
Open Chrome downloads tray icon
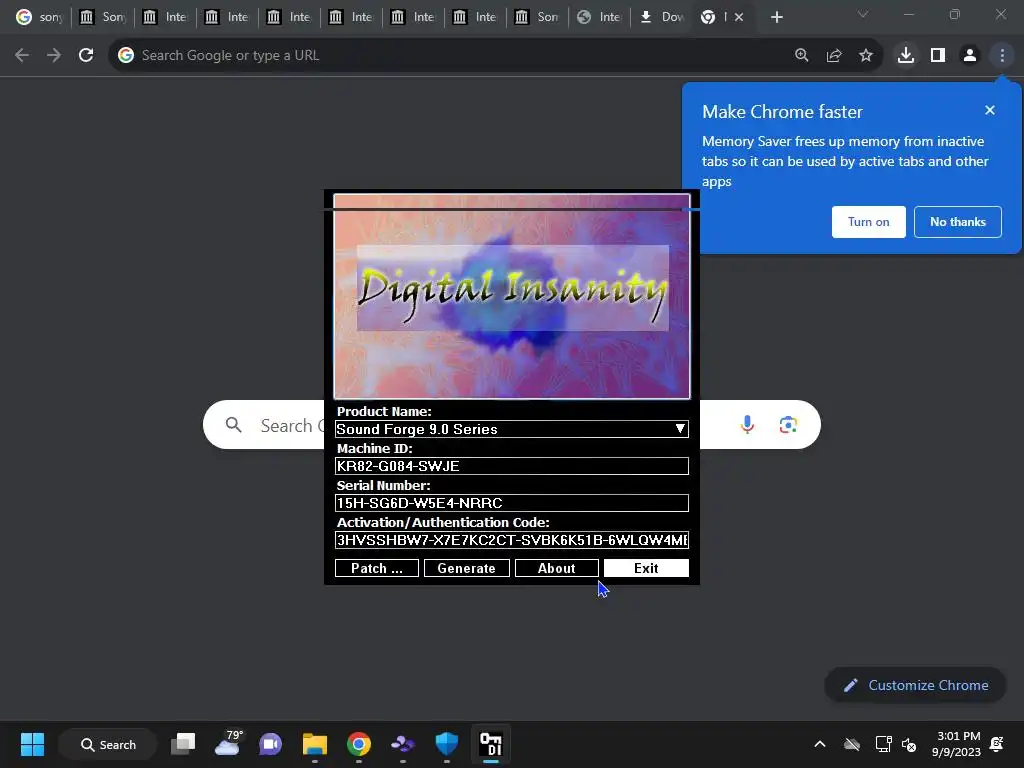click(906, 56)
